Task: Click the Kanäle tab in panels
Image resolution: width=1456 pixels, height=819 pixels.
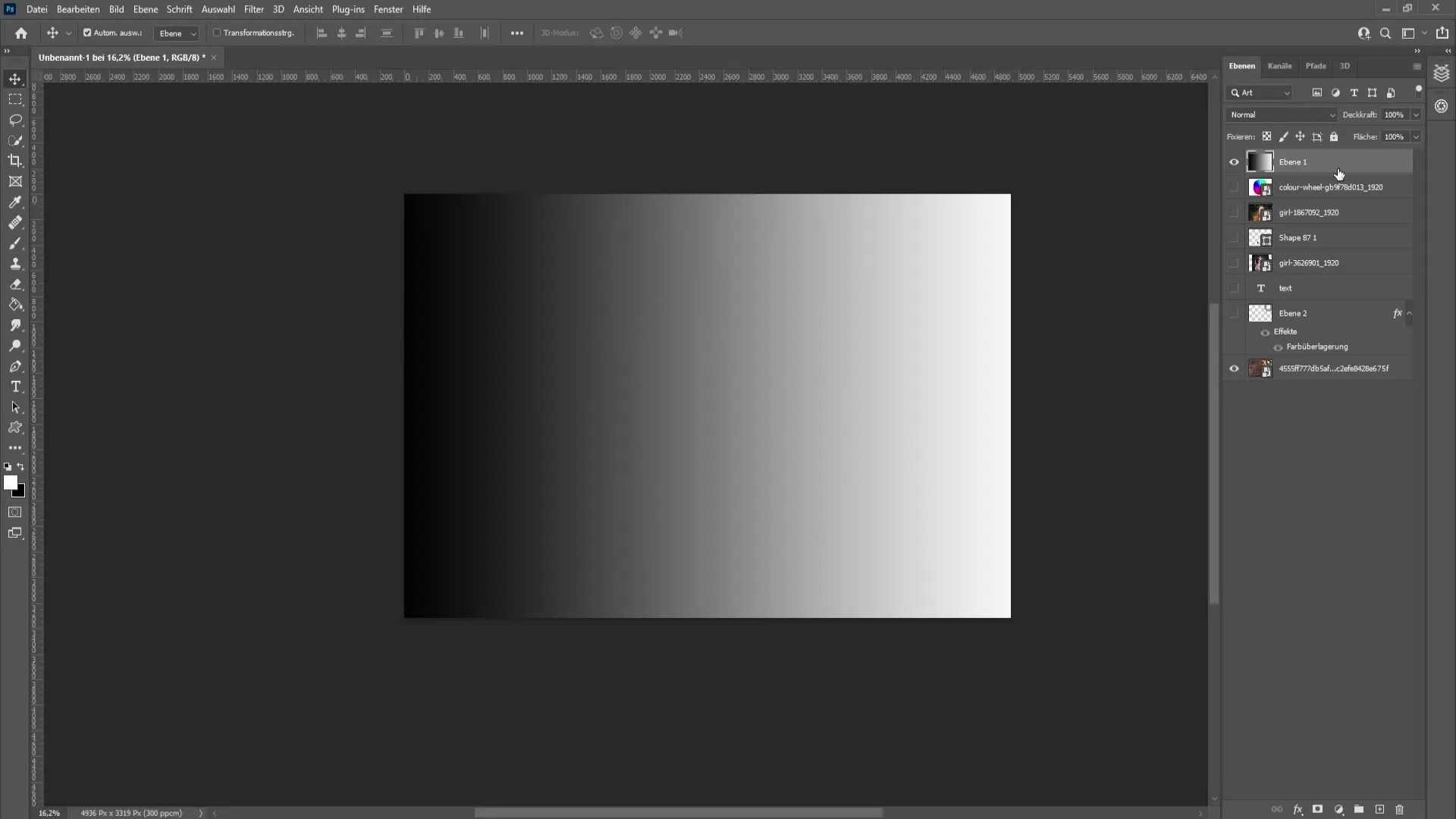Action: pos(1281,66)
